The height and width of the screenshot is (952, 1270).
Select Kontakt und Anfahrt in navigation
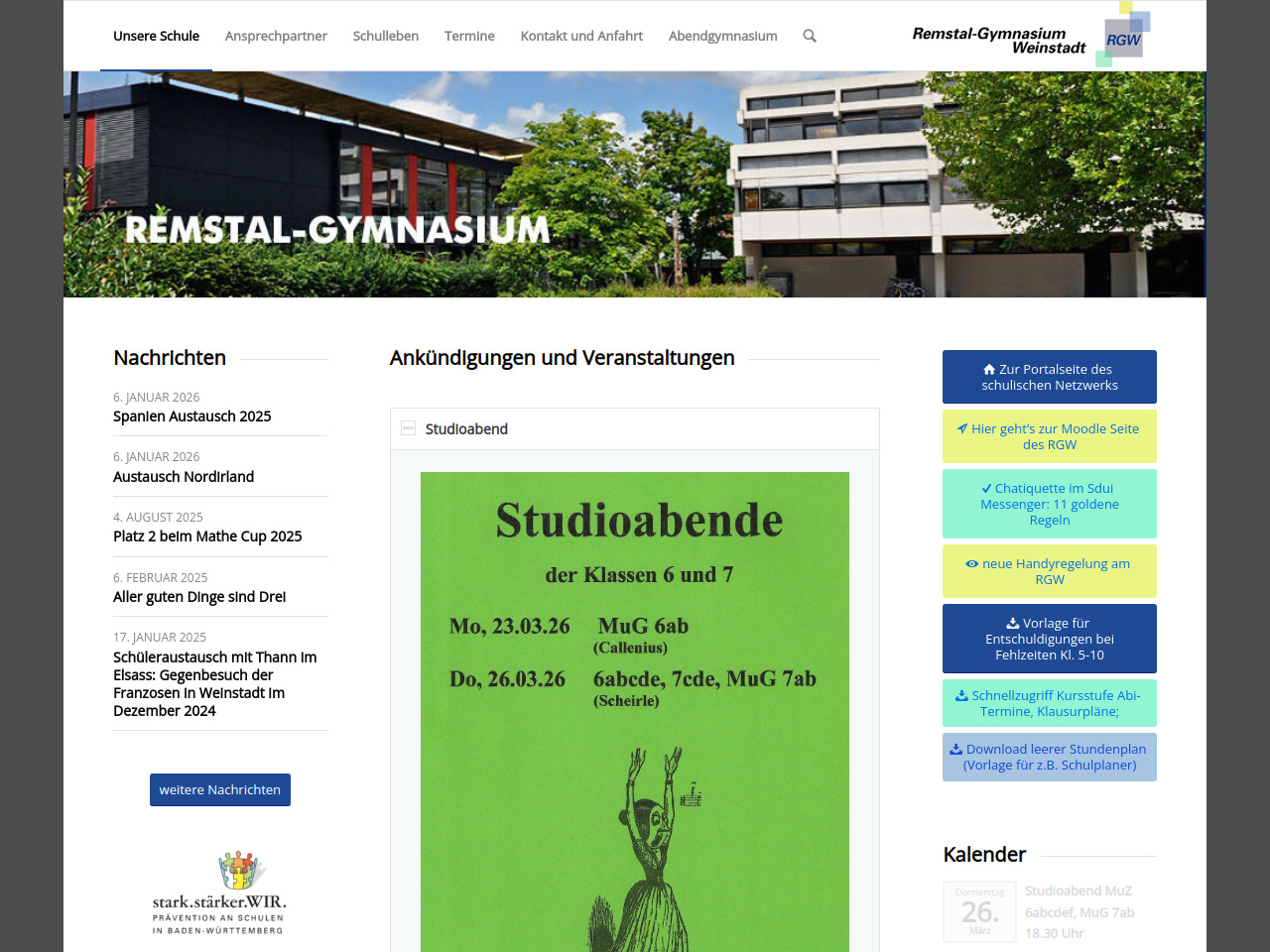(581, 36)
